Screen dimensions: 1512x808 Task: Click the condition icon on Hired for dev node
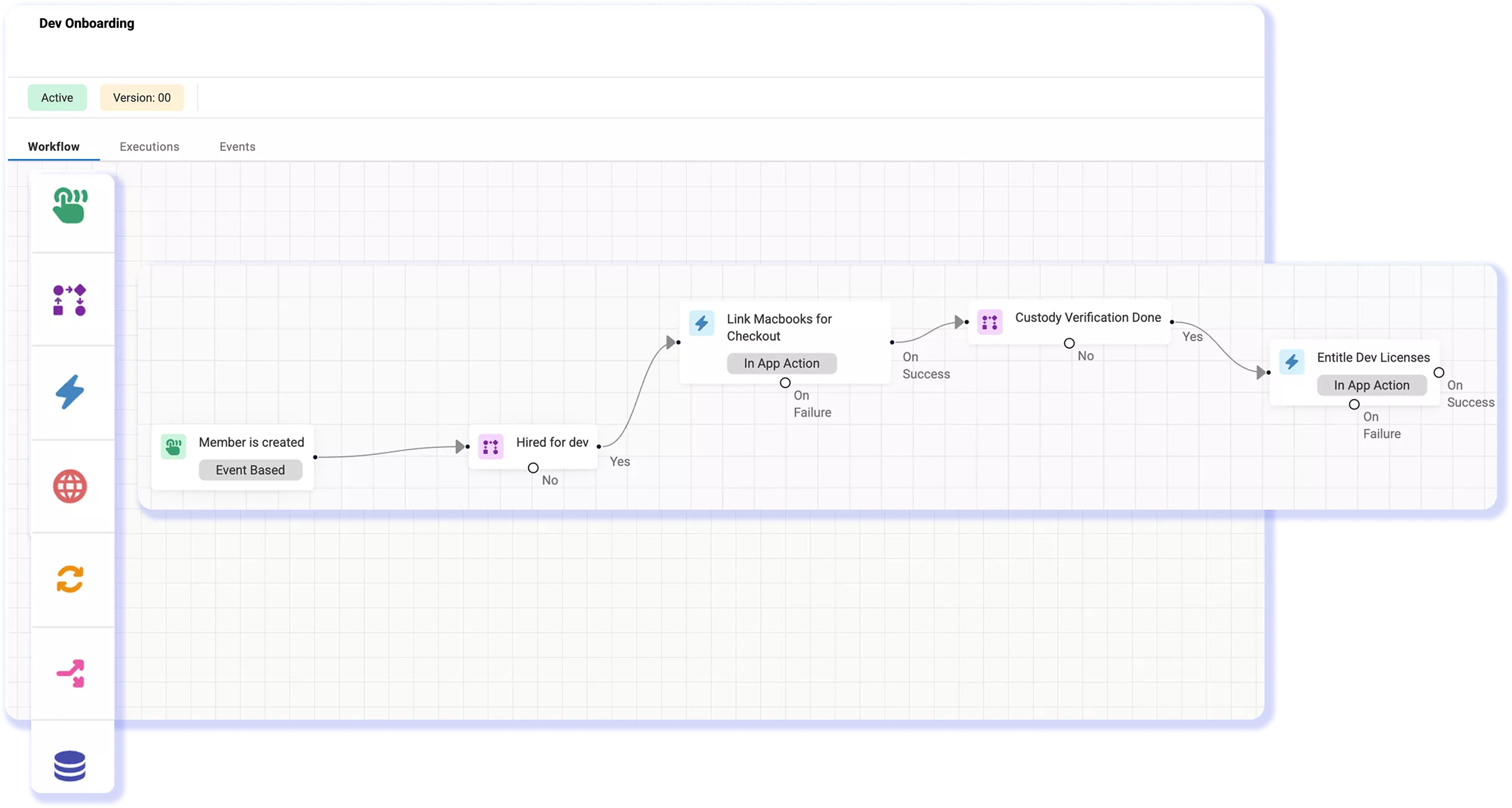[491, 446]
